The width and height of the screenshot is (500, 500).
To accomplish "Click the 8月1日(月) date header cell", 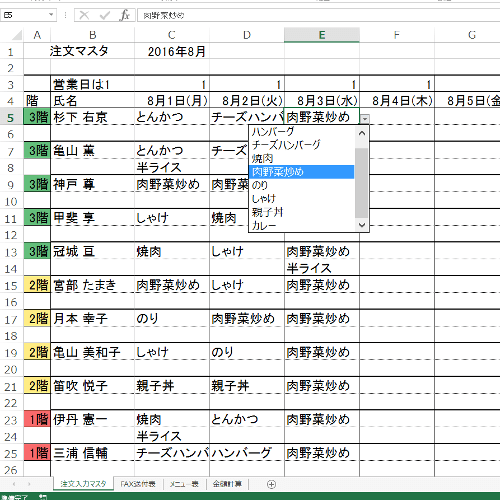I will coord(172,101).
